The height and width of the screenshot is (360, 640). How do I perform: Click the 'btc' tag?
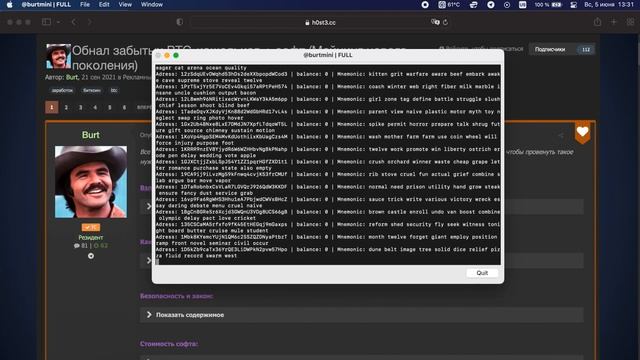[x=114, y=91]
